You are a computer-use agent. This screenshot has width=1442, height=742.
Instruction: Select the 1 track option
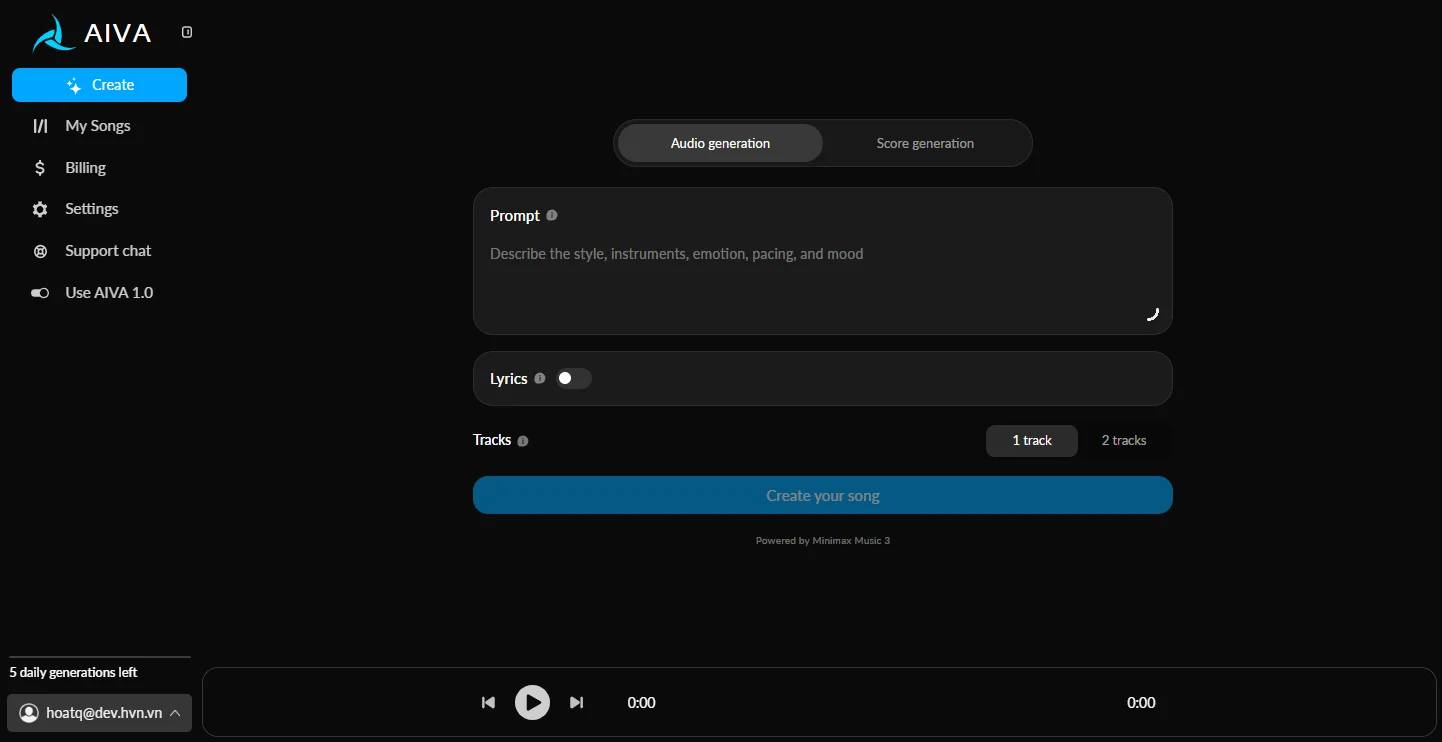coord(1032,440)
